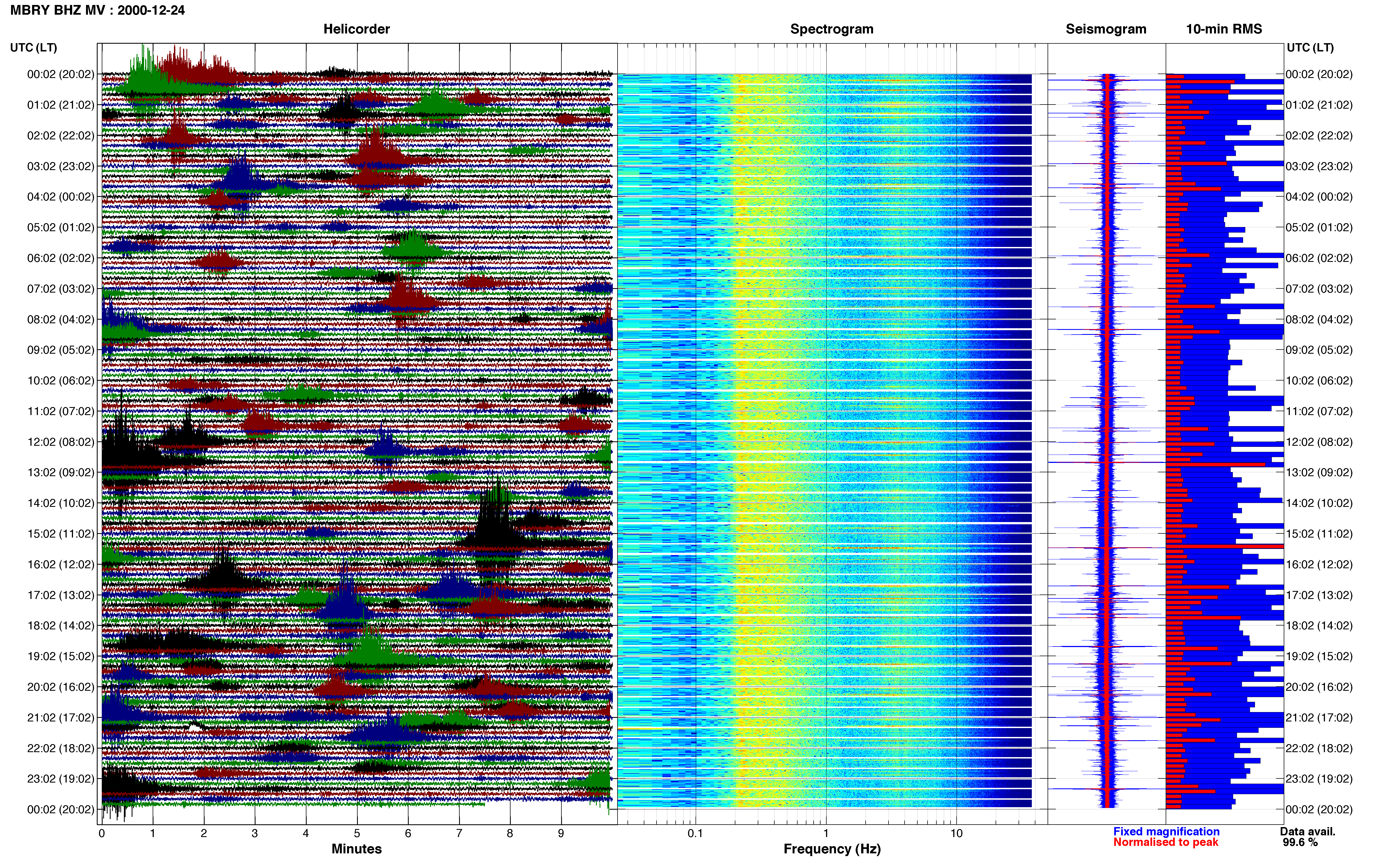The image size is (1388, 868).
Task: Click right-side time label '23:02 (19:02)'
Action: pyautogui.click(x=1319, y=779)
